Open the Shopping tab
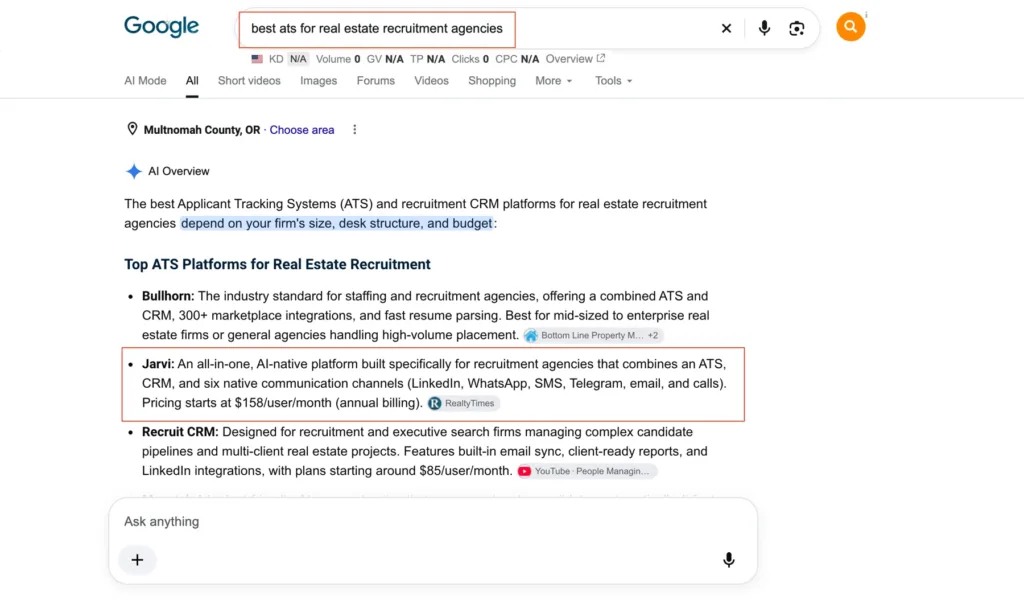Image resolution: width=1024 pixels, height=612 pixels. 492,81
